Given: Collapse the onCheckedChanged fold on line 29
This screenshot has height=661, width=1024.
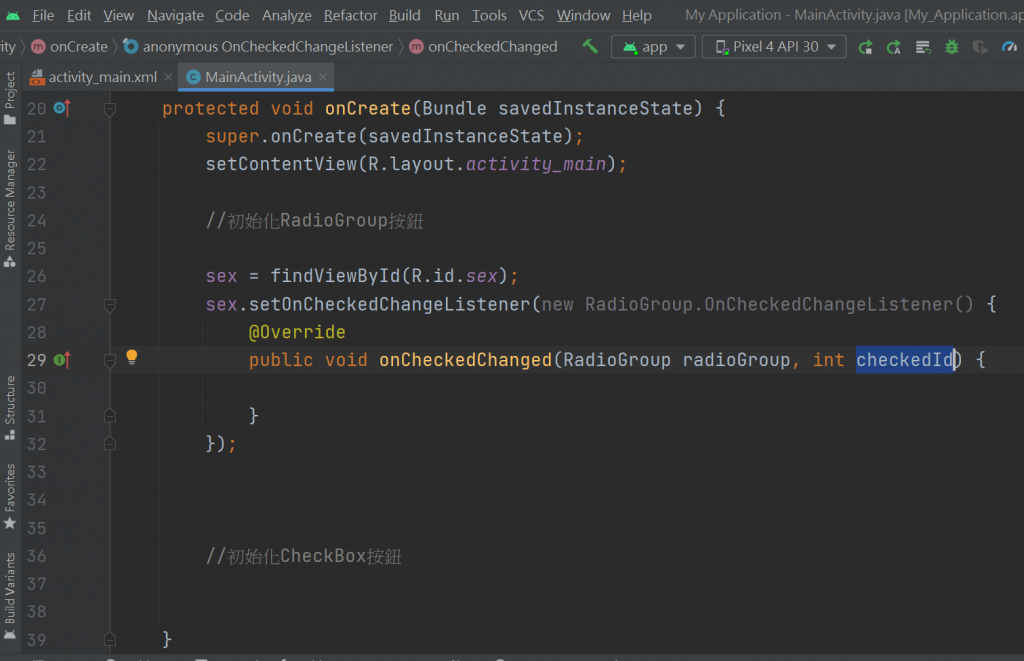Looking at the screenshot, I should point(110,360).
